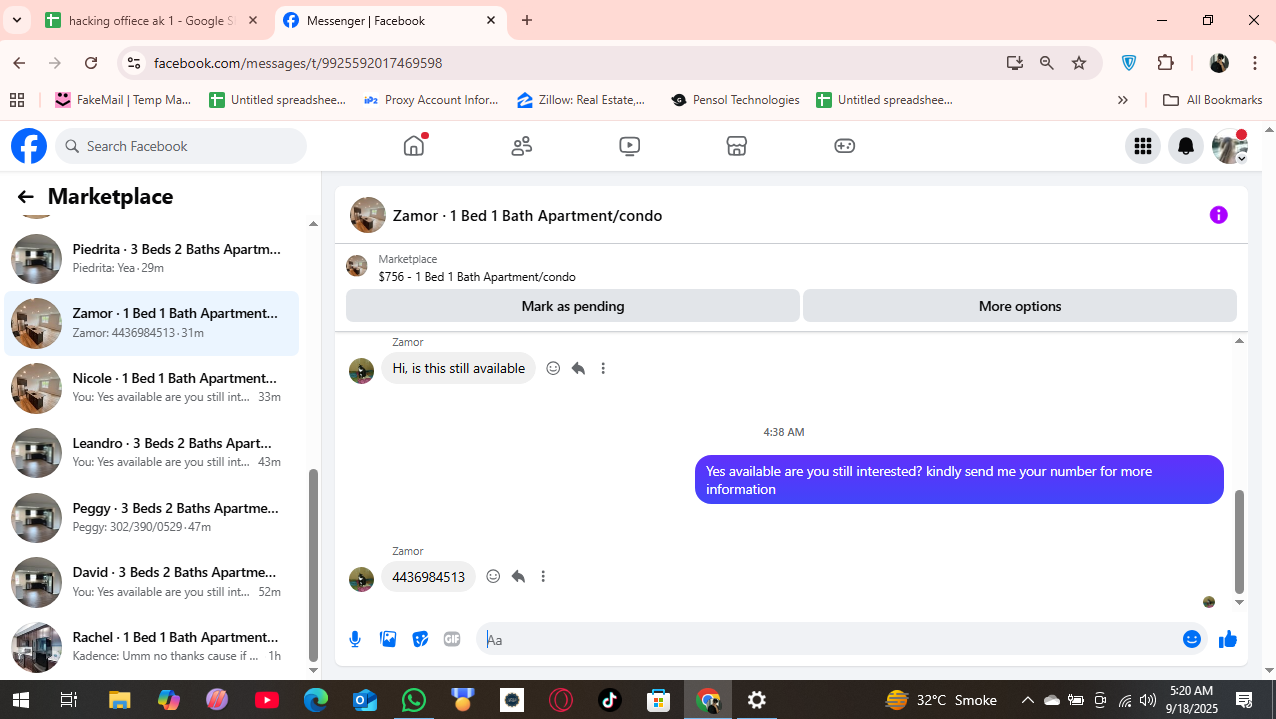Open more options for the 4436984513 message
The height and width of the screenshot is (719, 1276).
pos(543,576)
